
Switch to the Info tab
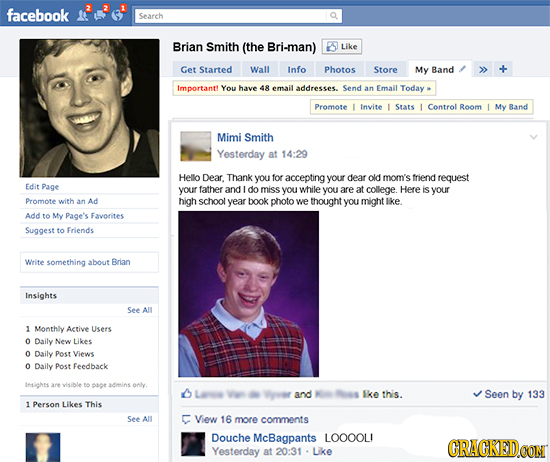(x=297, y=69)
